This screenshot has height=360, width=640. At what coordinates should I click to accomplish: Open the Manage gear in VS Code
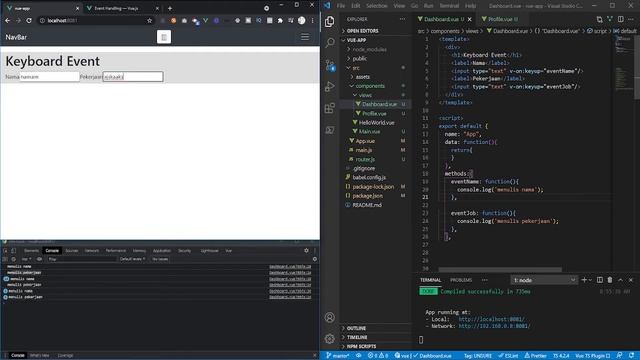pos(330,338)
